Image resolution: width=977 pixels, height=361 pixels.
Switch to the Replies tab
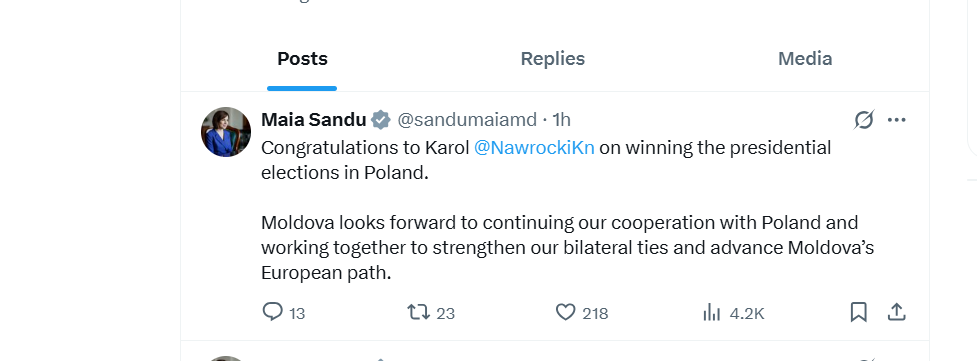click(x=553, y=59)
